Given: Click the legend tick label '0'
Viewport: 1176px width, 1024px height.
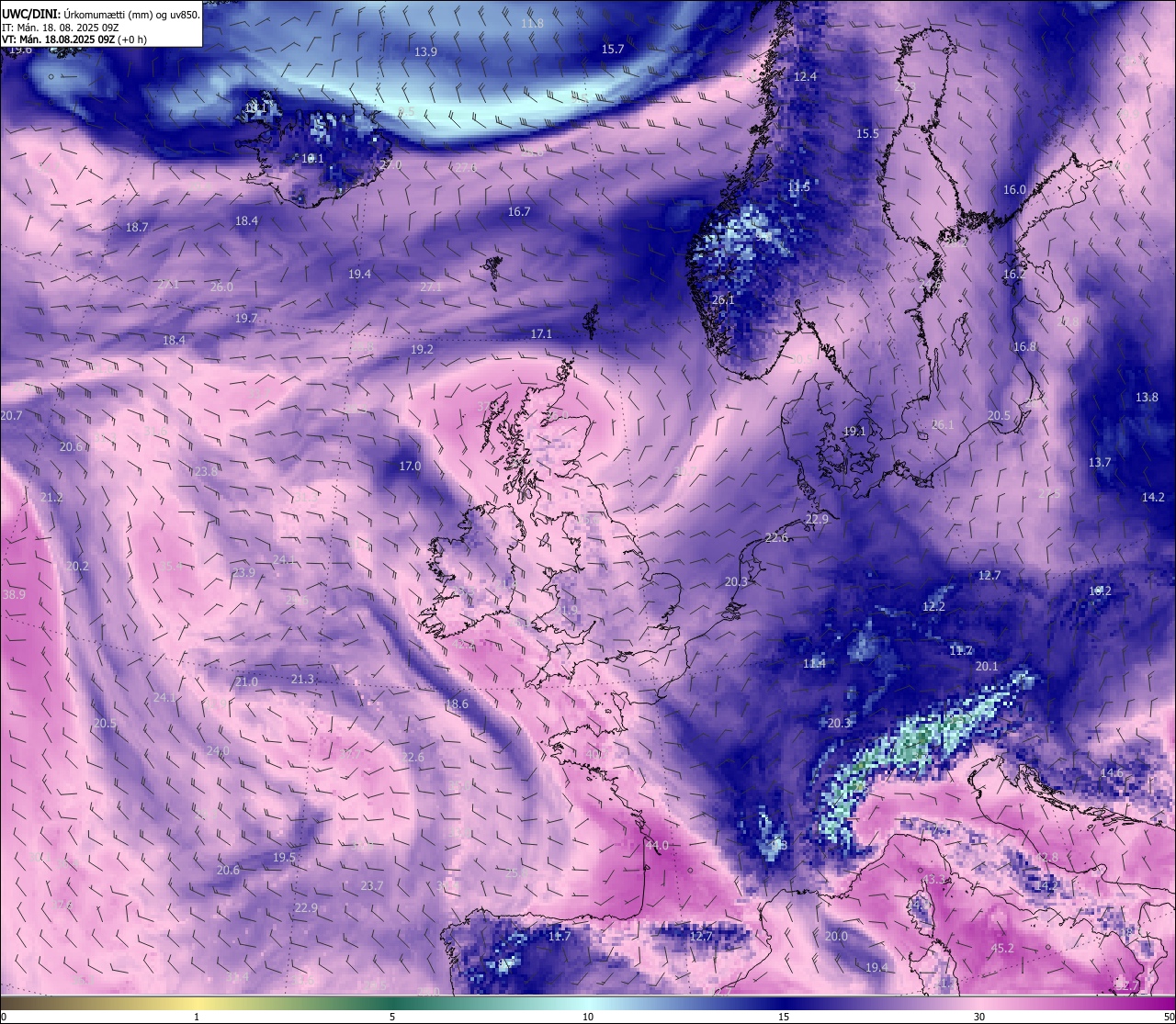Looking at the screenshot, I should [3, 1017].
